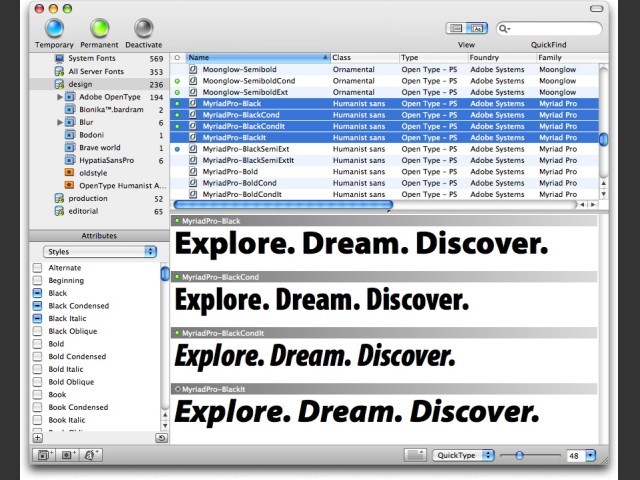Viewport: 640px width, 480px height.
Task: Enable the Book Italic checkbox
Action: [38, 420]
